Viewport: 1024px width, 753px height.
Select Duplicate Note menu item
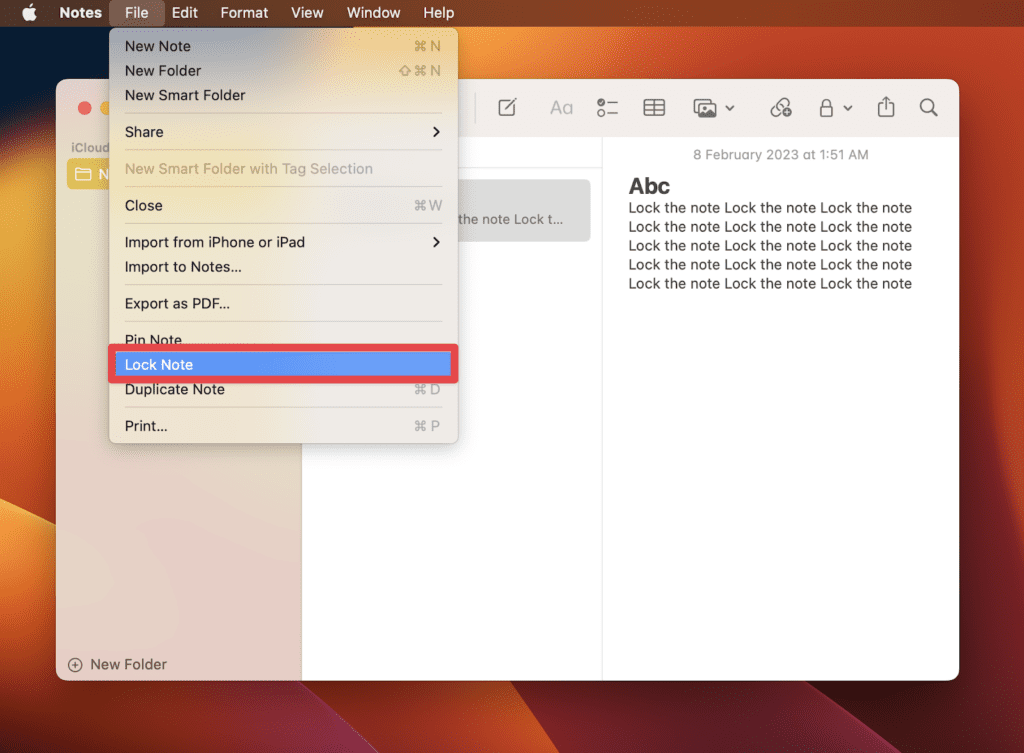(283, 390)
